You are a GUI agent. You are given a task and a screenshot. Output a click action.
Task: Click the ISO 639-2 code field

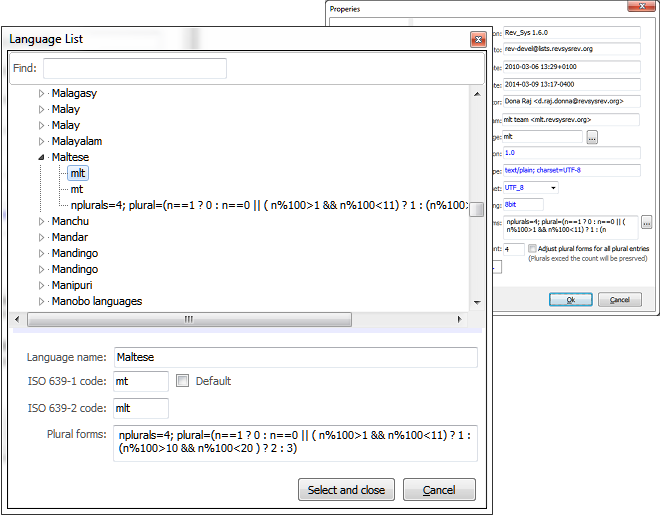[141, 409]
